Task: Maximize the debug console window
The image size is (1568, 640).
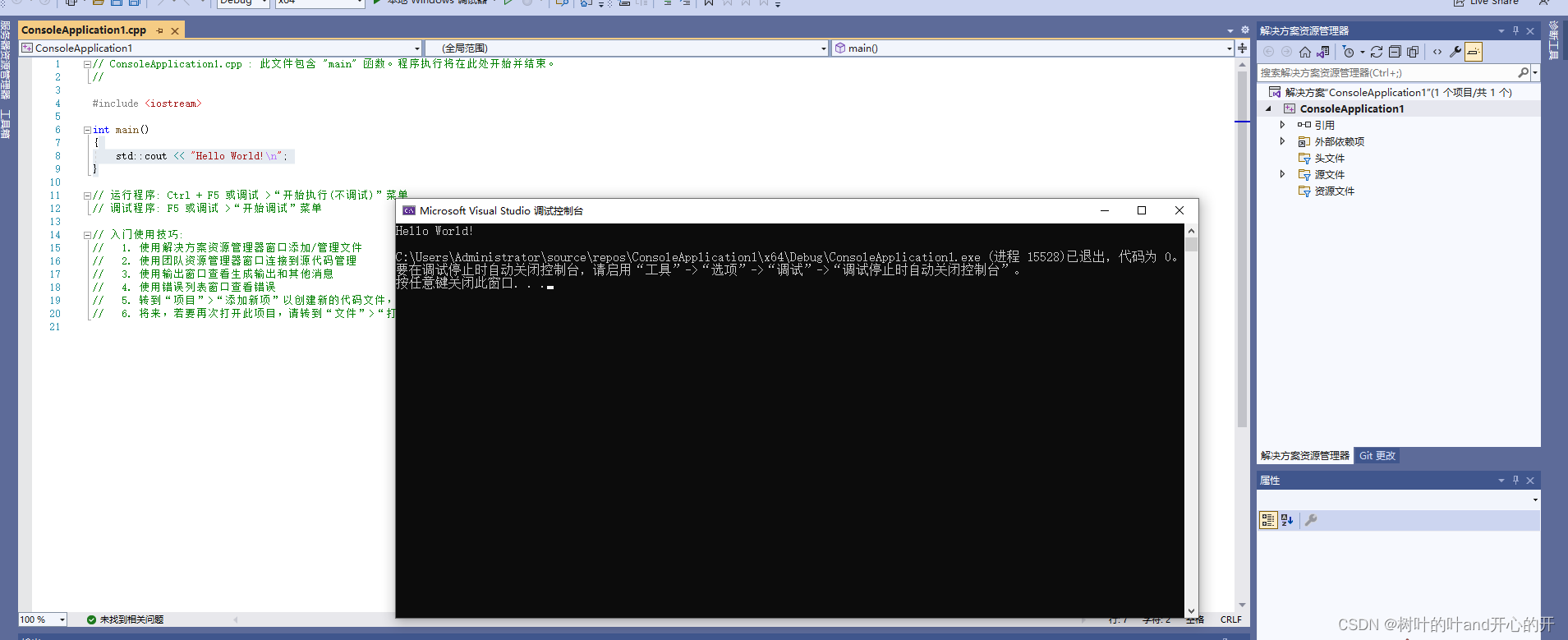Action: [1142, 210]
